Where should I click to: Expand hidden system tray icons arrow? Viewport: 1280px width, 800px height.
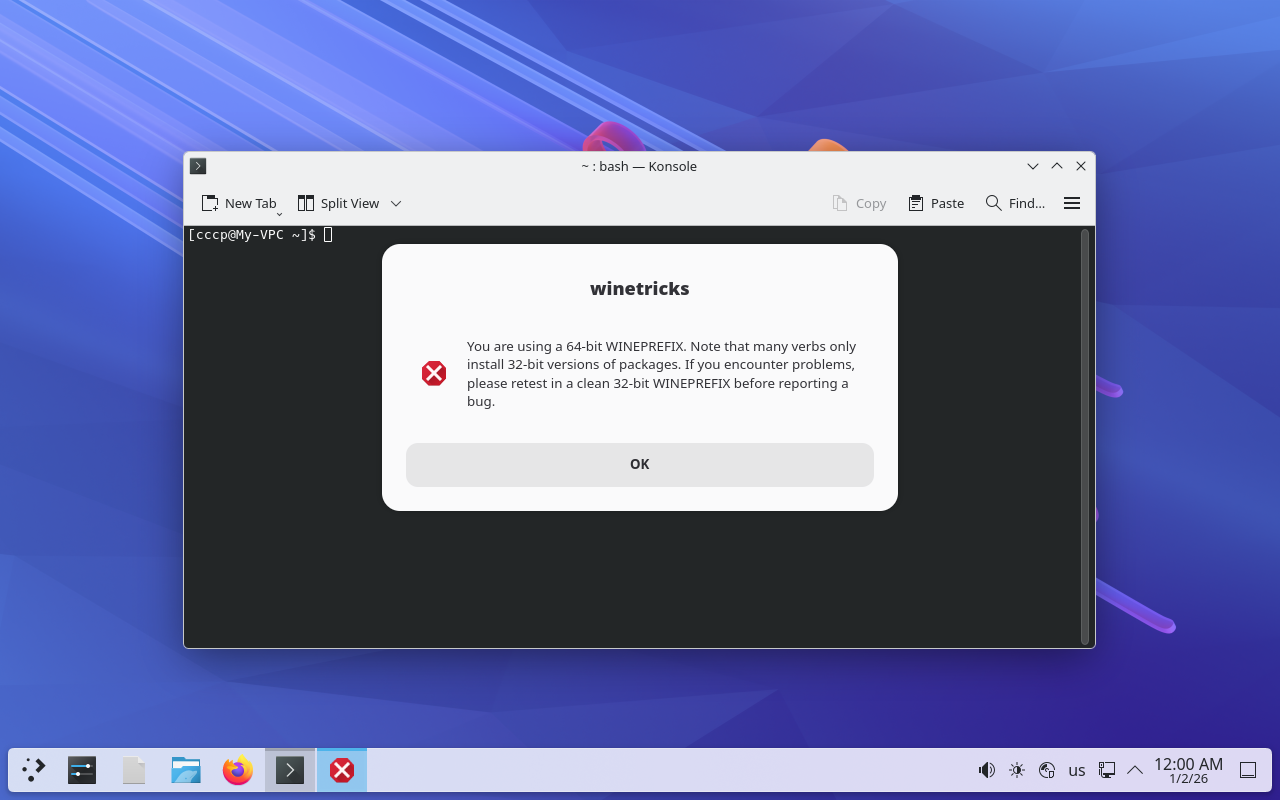1135,770
